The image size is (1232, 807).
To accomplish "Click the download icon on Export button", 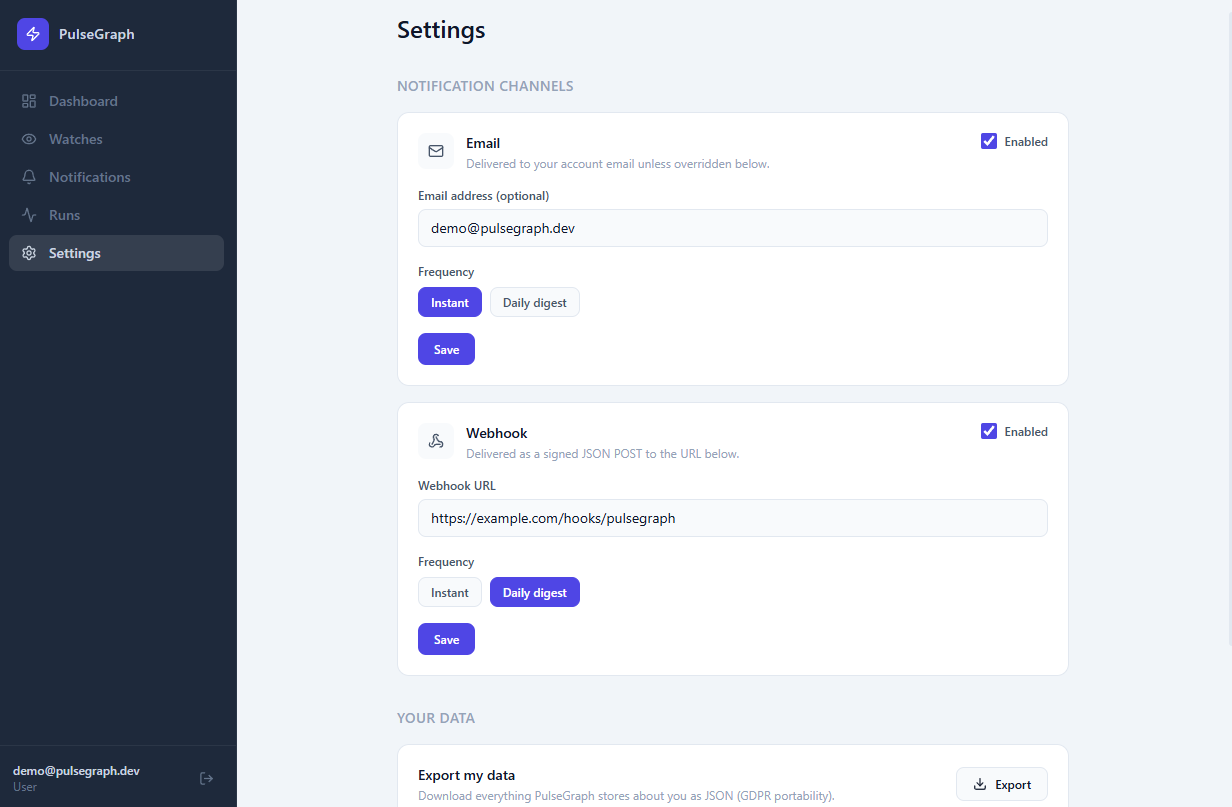I will tap(980, 785).
